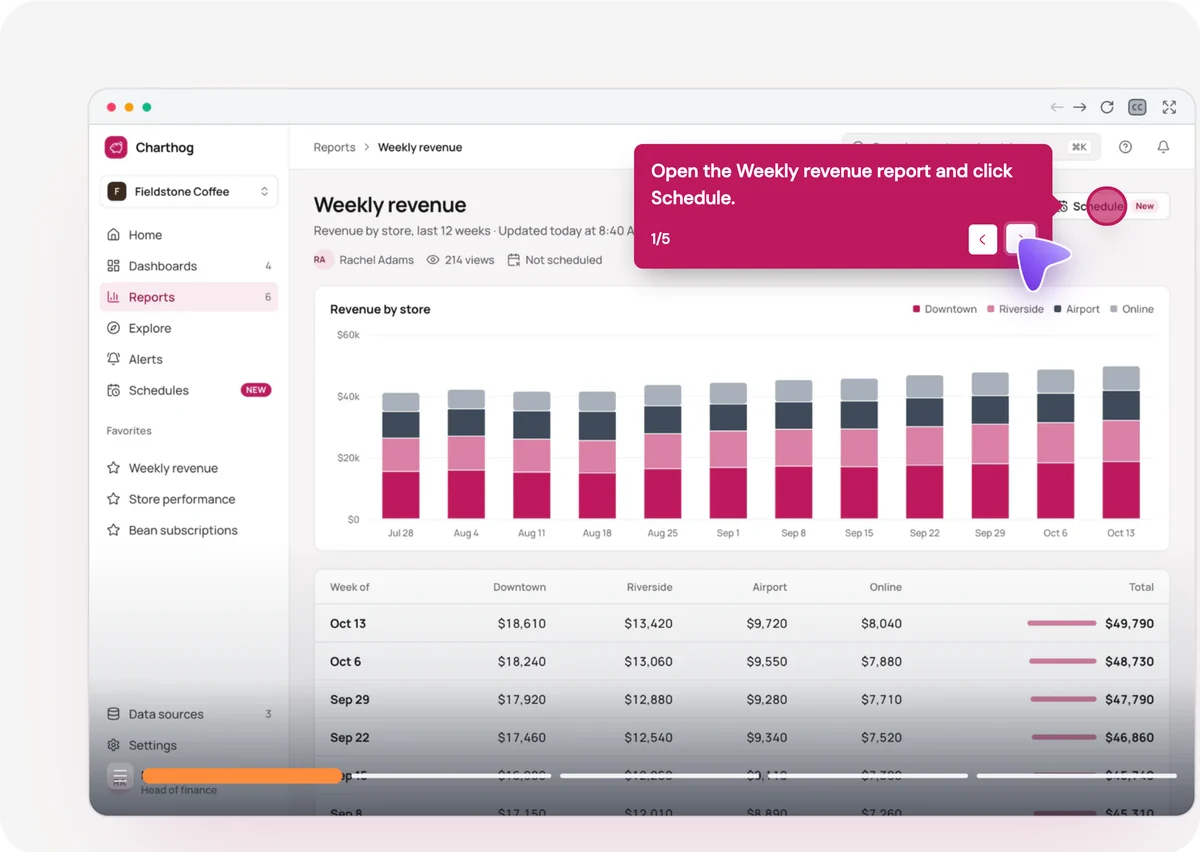This screenshot has height=852, width=1200.
Task: Click the $49,790 total cell
Action: [x=1129, y=623]
